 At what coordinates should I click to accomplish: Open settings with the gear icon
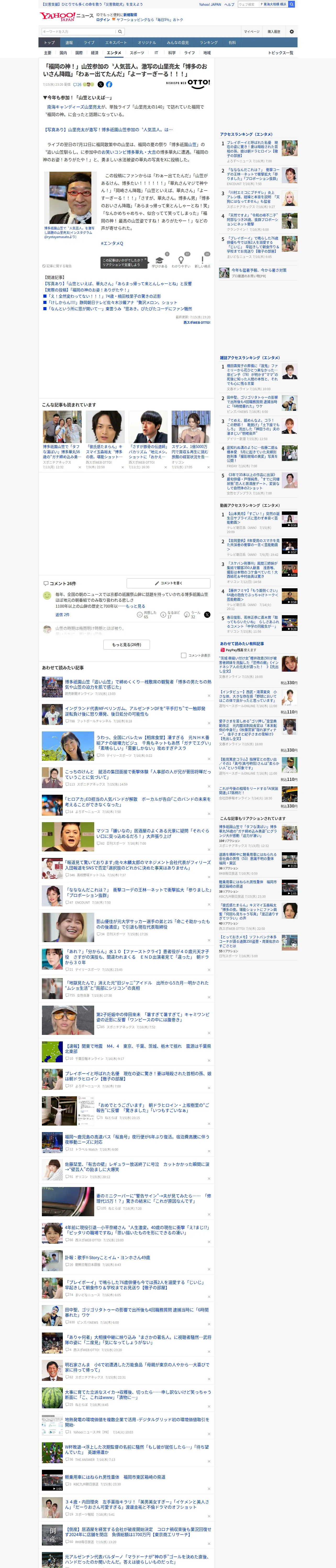(292, 32)
